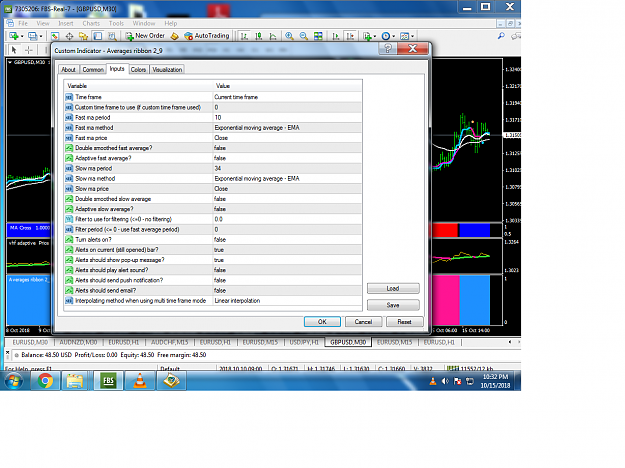The image size is (625, 468).
Task: Select the Interpolating method value cell
Action: coord(287,301)
